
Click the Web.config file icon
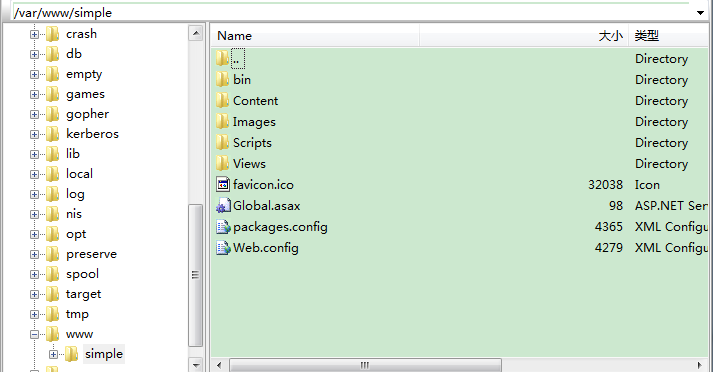223,247
